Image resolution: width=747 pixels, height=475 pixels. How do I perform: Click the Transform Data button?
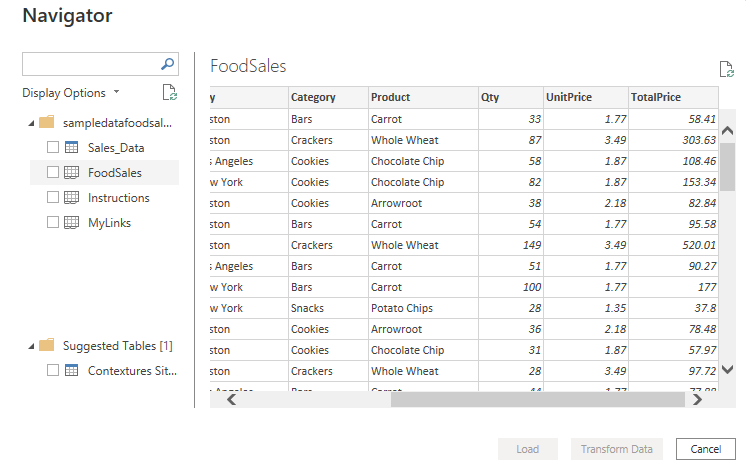[x=617, y=449]
